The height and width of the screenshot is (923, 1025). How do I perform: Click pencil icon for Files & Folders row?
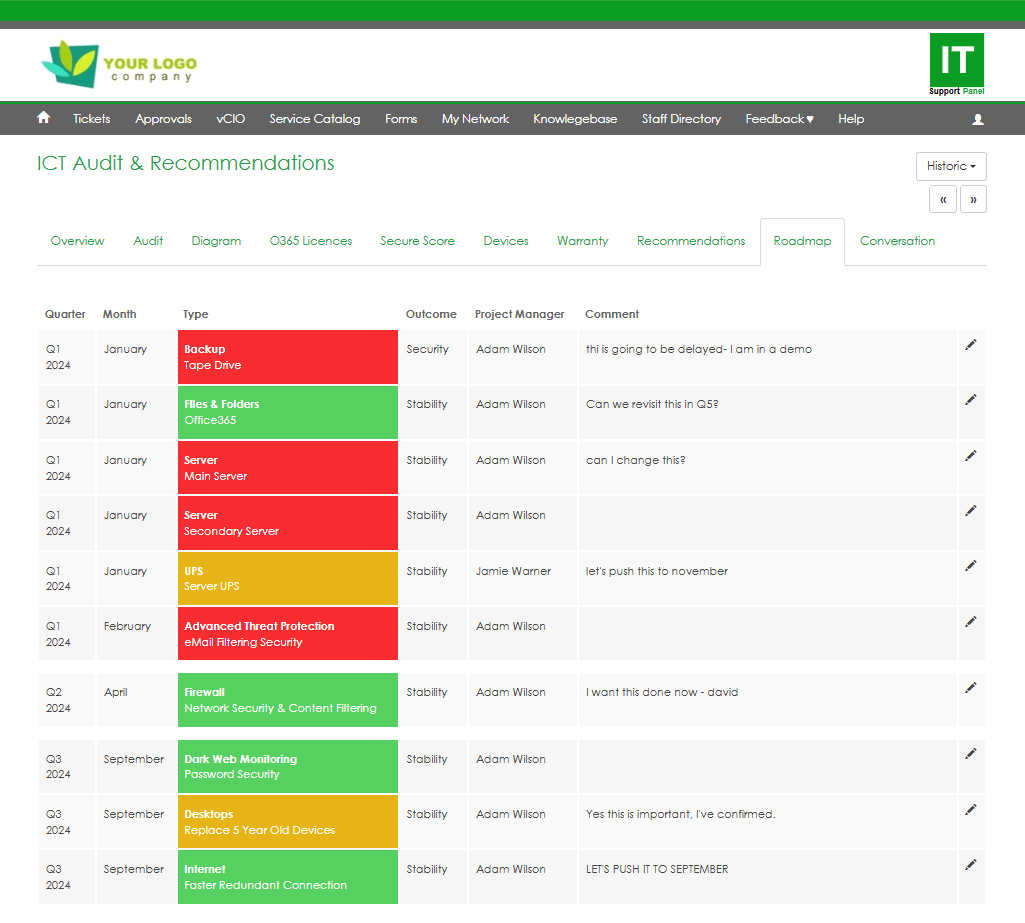(x=970, y=400)
